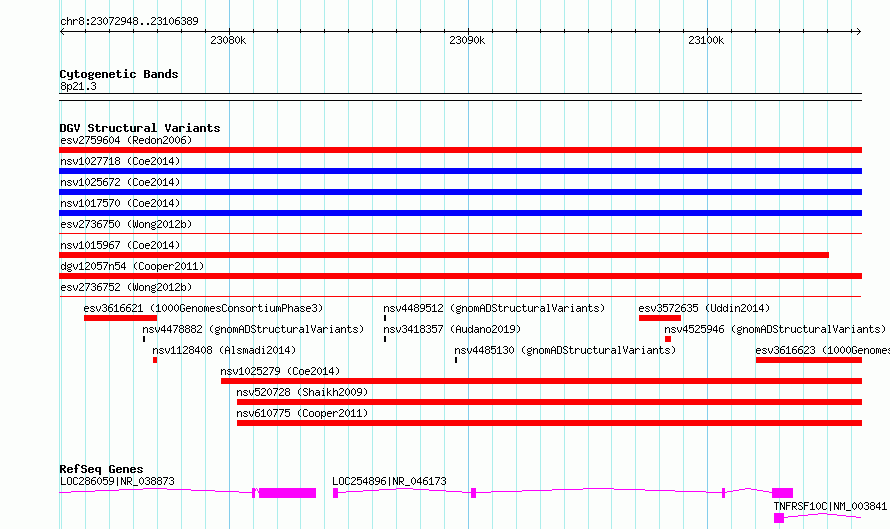Open nsv1025279 (Coe2014) label
Screen dimensions: 890x529
280,371
